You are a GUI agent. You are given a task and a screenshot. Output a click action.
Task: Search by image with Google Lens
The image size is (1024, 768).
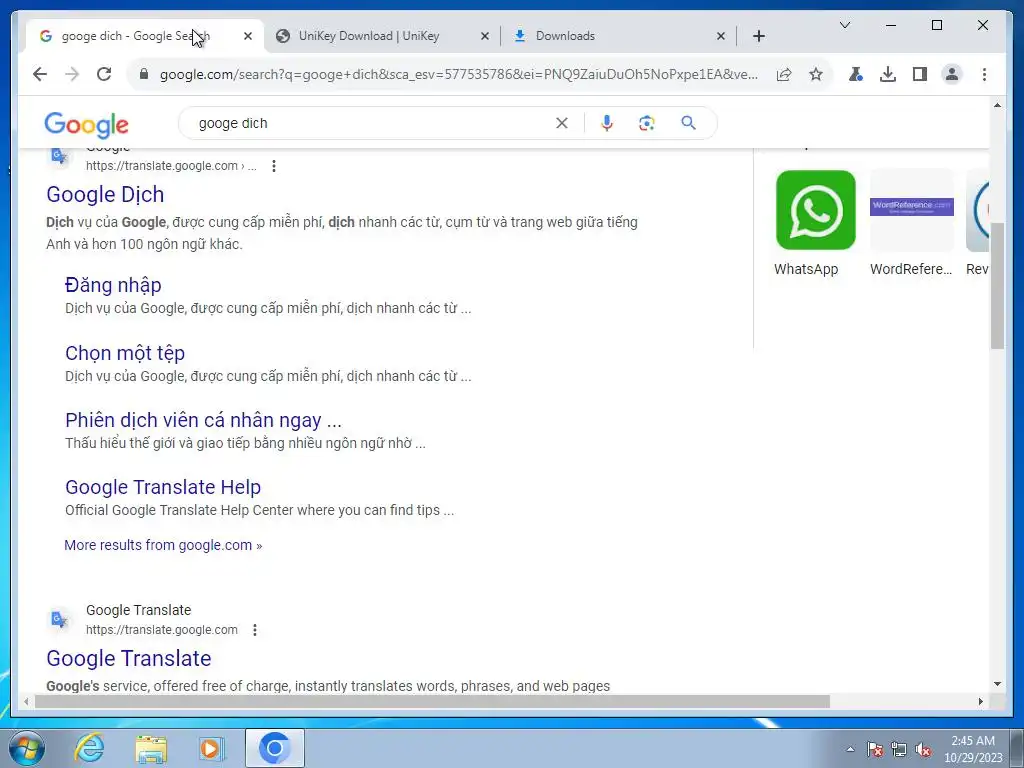[x=647, y=123]
